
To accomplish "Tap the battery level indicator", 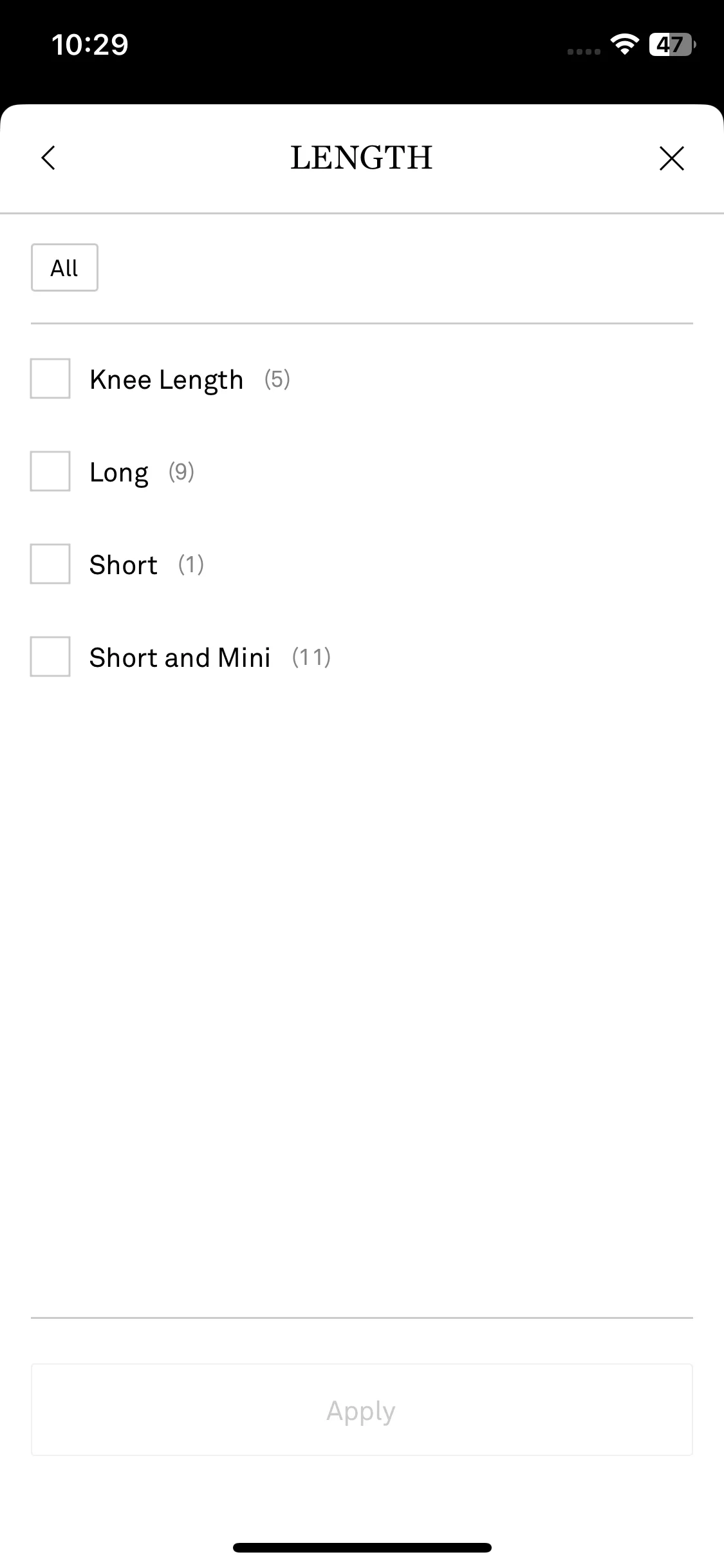I will tap(672, 44).
